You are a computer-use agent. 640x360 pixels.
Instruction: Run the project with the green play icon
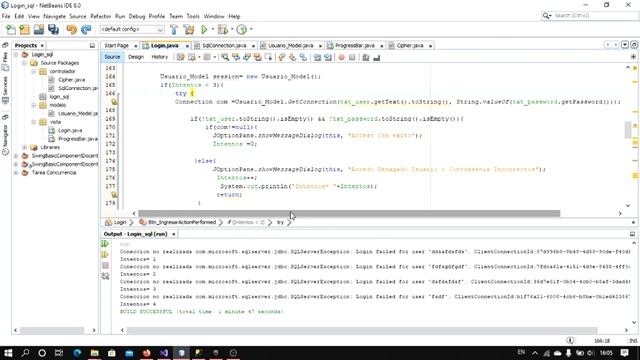(x=204, y=29)
